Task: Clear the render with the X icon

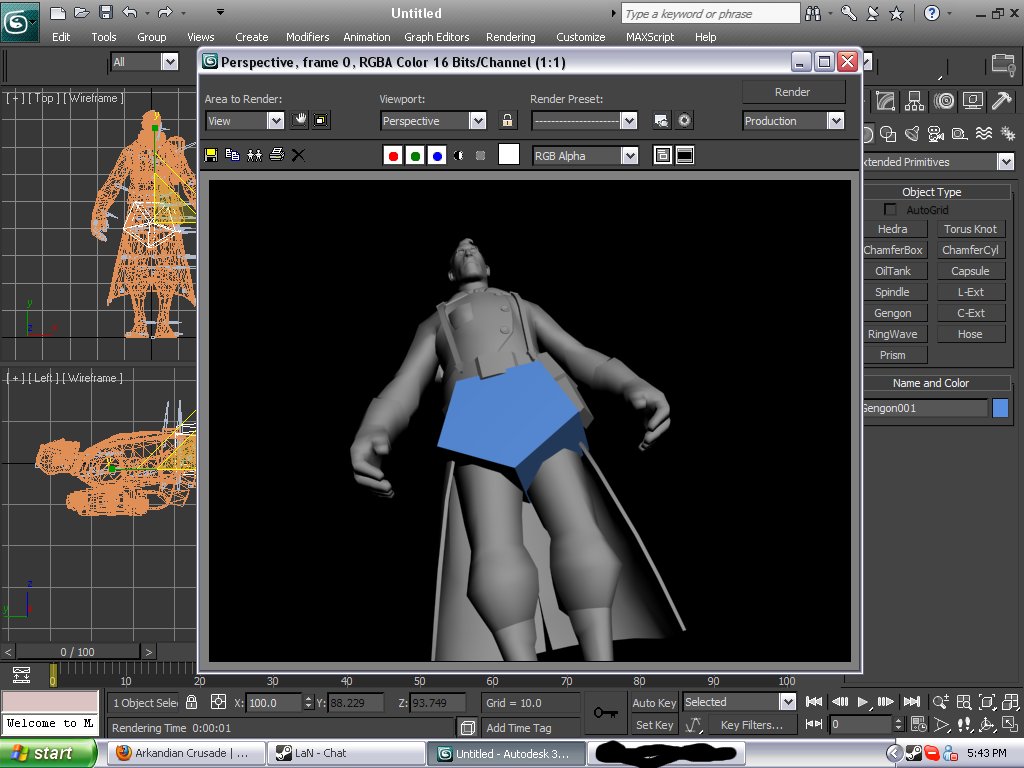Action: point(298,155)
